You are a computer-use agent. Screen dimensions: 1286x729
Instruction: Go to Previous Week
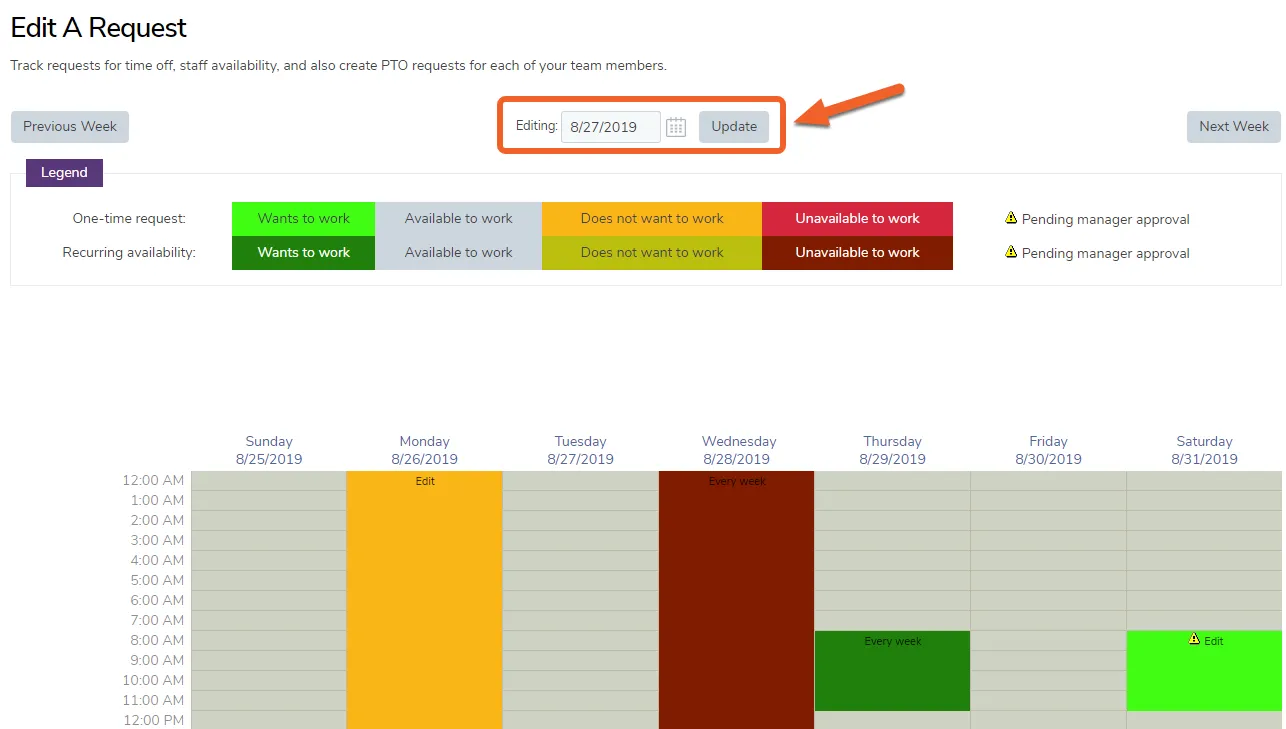point(70,127)
